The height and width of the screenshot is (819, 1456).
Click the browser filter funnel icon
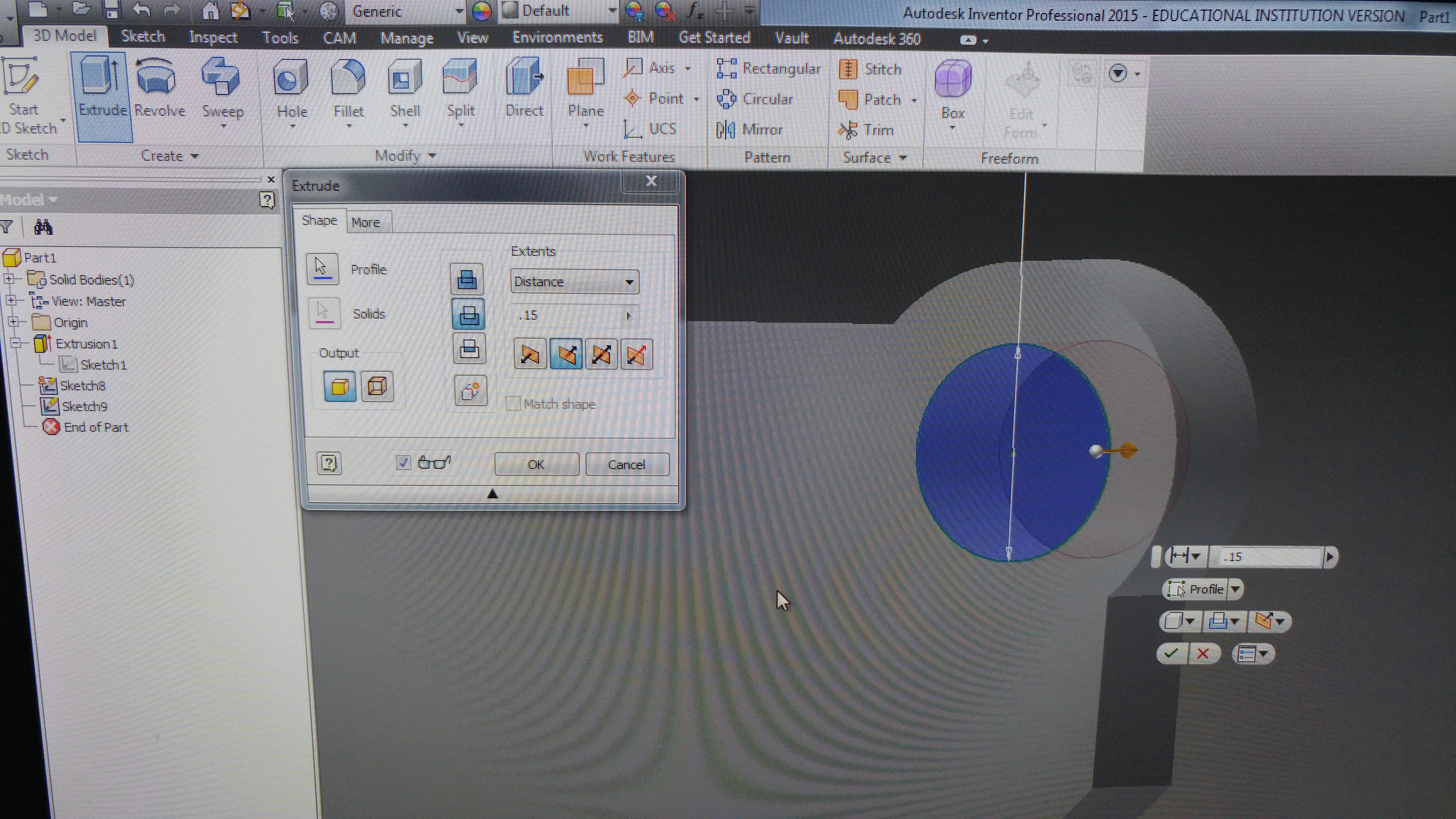6,227
